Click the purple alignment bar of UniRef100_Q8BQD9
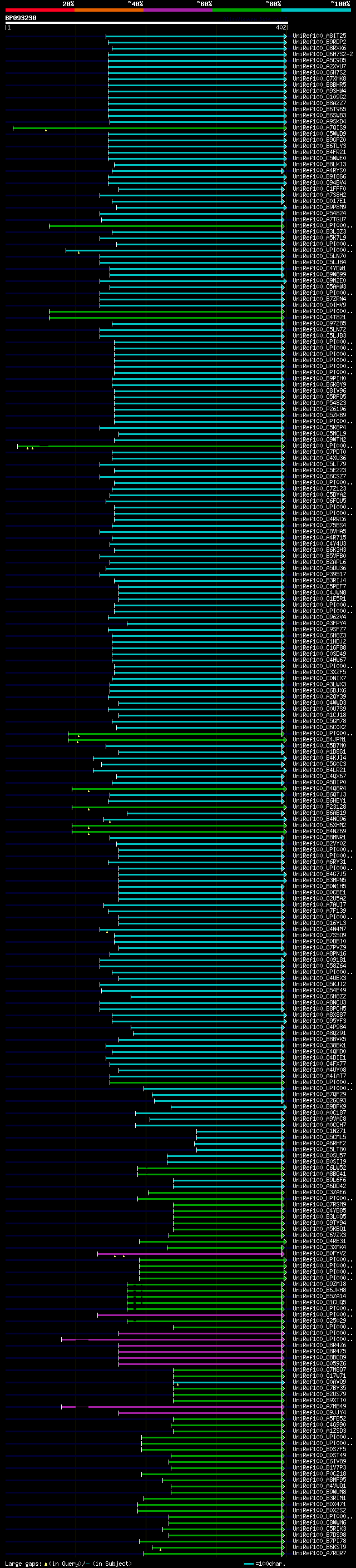The height and width of the screenshot is (1568, 356). tap(201, 1358)
